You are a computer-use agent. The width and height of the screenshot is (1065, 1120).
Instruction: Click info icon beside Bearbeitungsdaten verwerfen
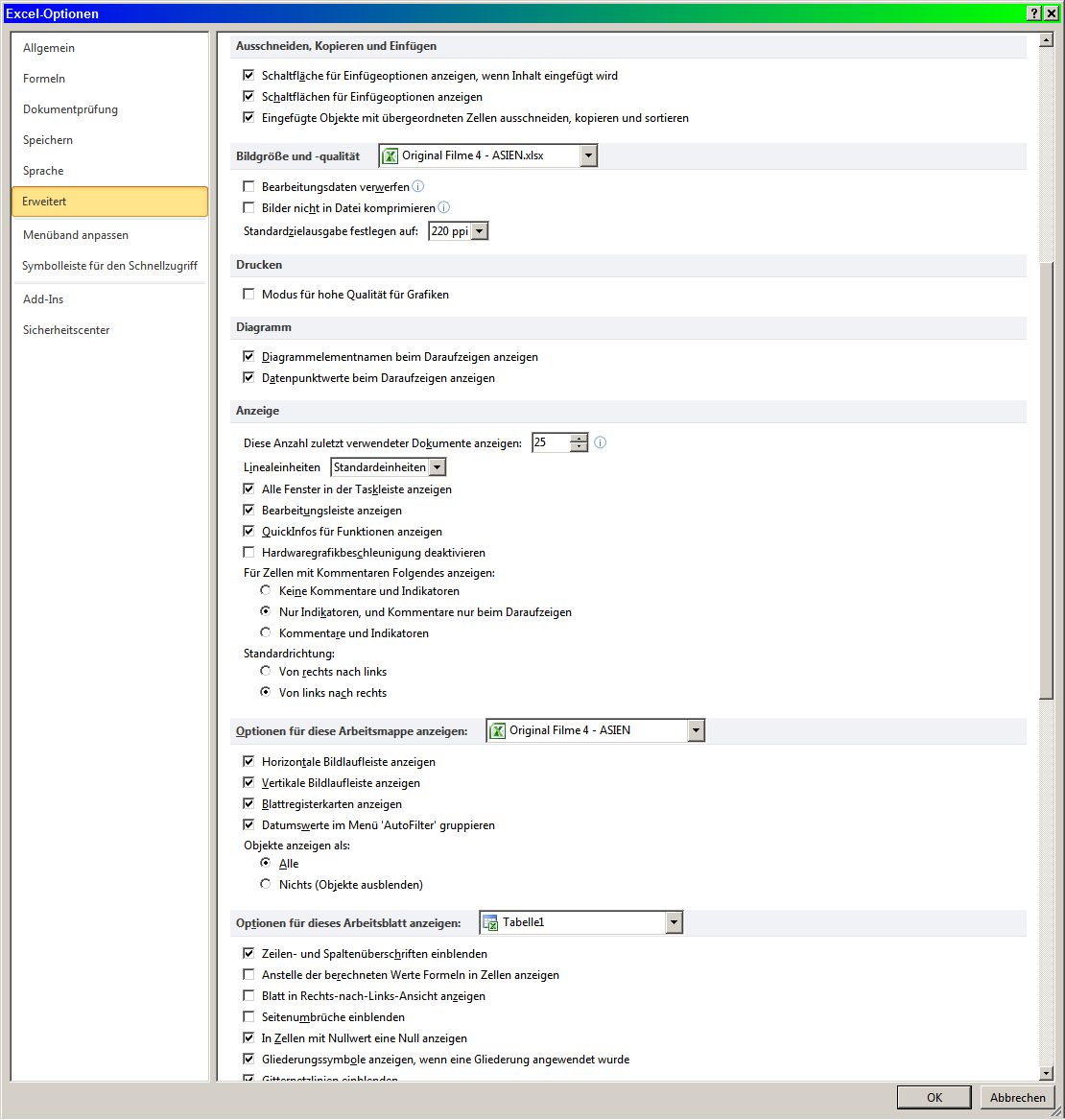point(418,186)
